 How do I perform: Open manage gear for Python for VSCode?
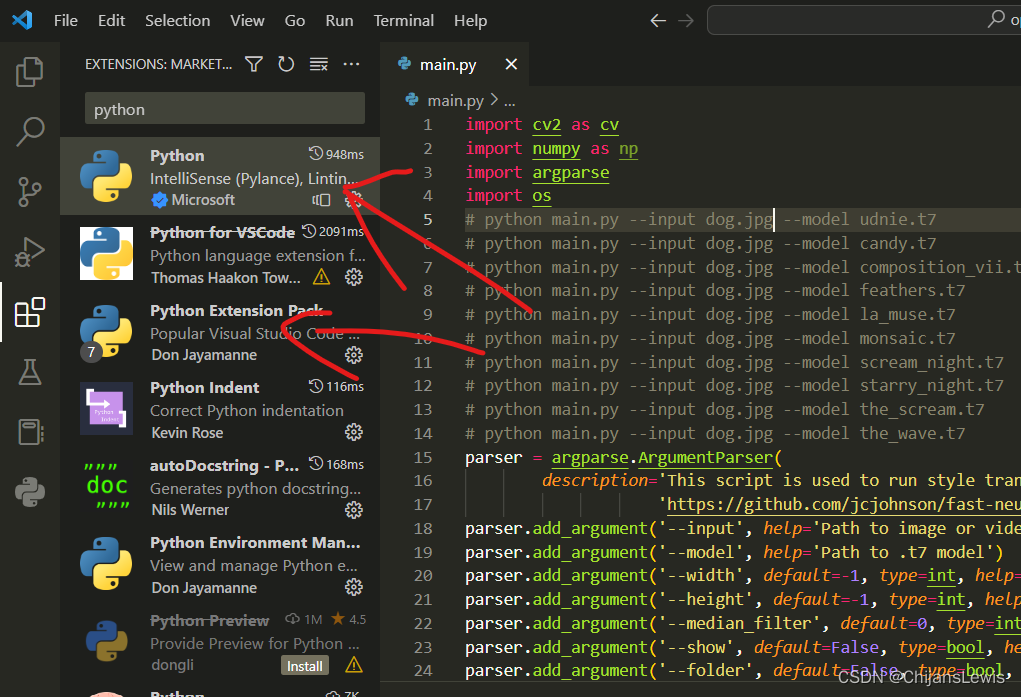pyautogui.click(x=354, y=277)
